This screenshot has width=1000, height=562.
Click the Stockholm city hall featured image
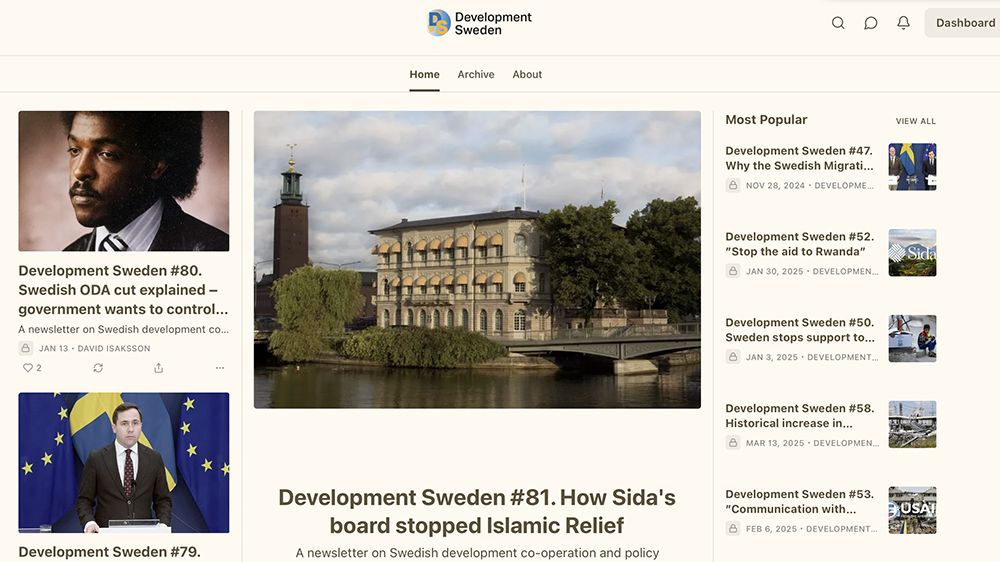(x=477, y=259)
